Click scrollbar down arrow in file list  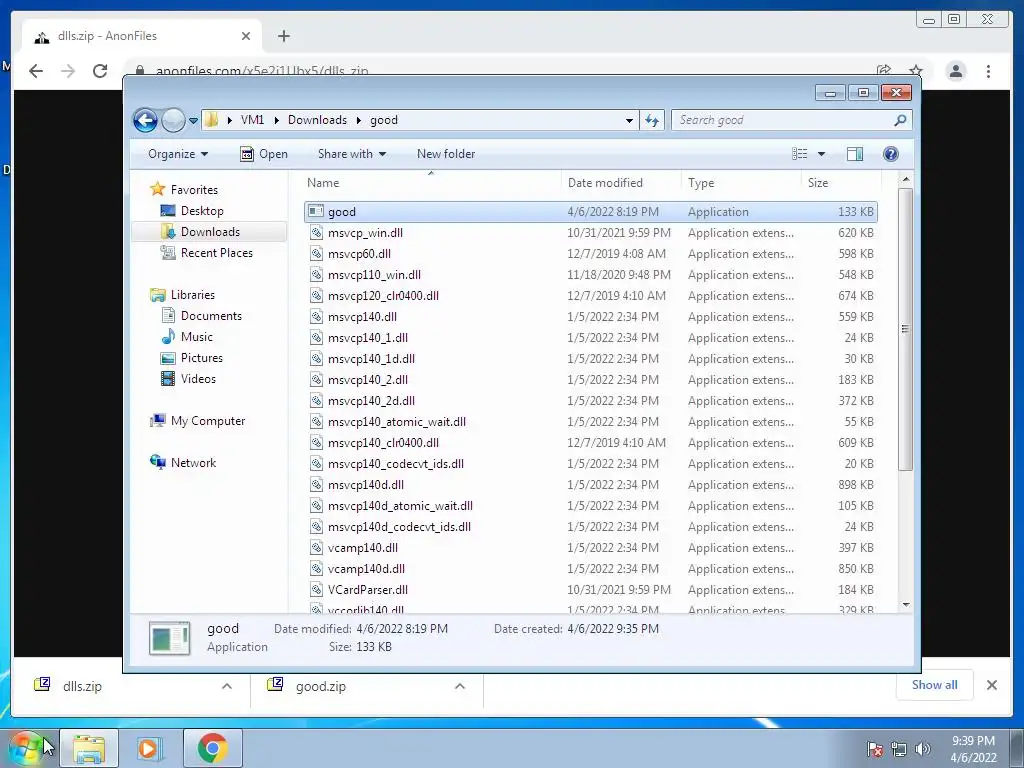click(906, 605)
